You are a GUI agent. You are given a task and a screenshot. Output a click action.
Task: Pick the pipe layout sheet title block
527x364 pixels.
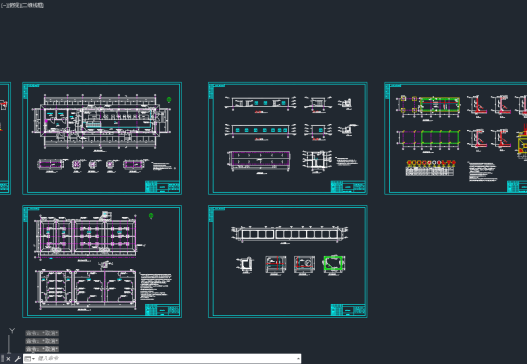[x=162, y=309]
